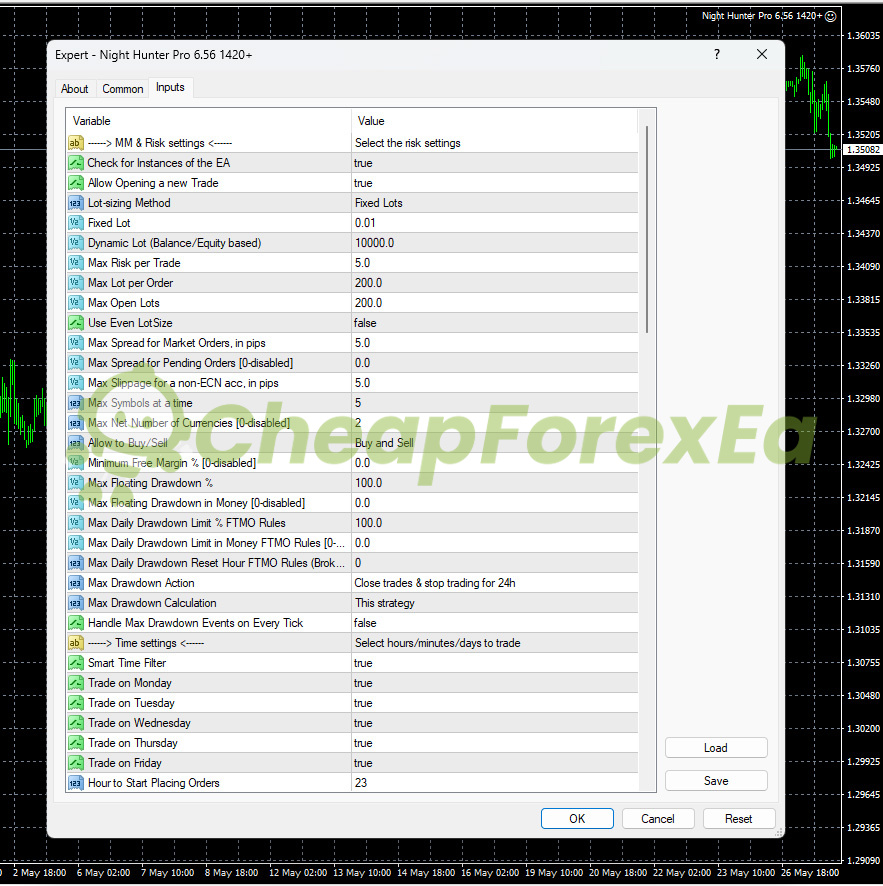Click the icon beside Hour to Start Placing Orders
Viewport: 883px width, 886px height.
tap(76, 783)
